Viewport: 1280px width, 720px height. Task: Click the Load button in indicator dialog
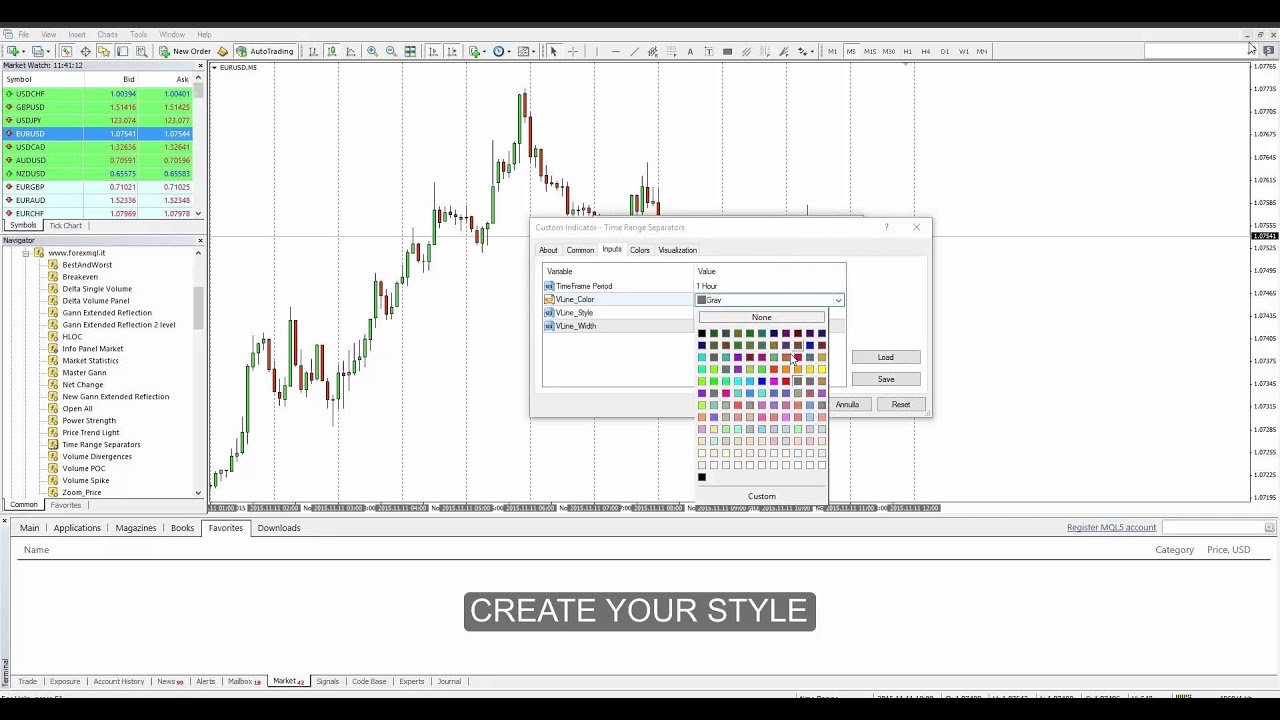886,357
